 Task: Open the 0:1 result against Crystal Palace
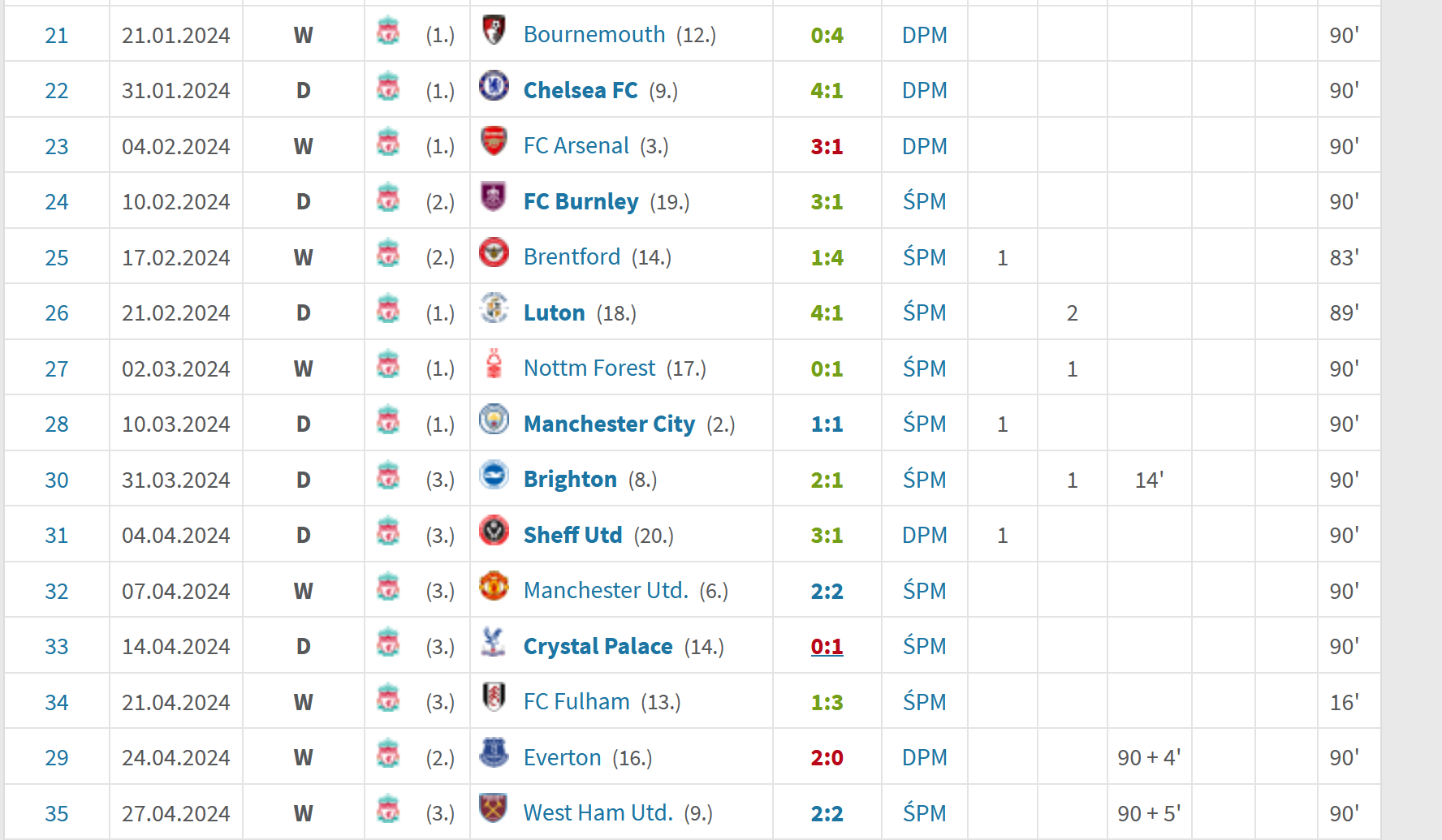tap(827, 647)
